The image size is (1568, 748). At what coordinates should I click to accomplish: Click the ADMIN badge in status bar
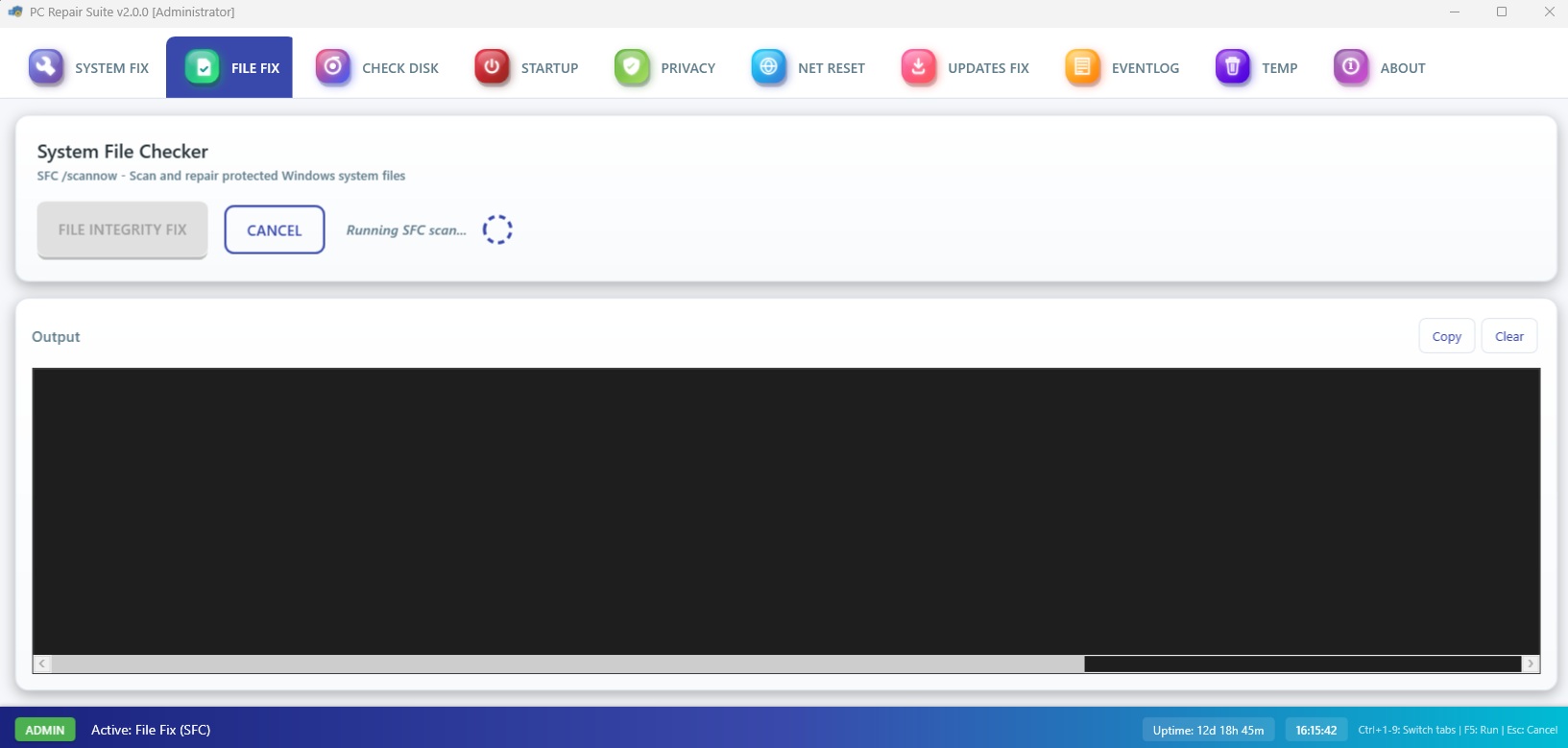point(45,730)
